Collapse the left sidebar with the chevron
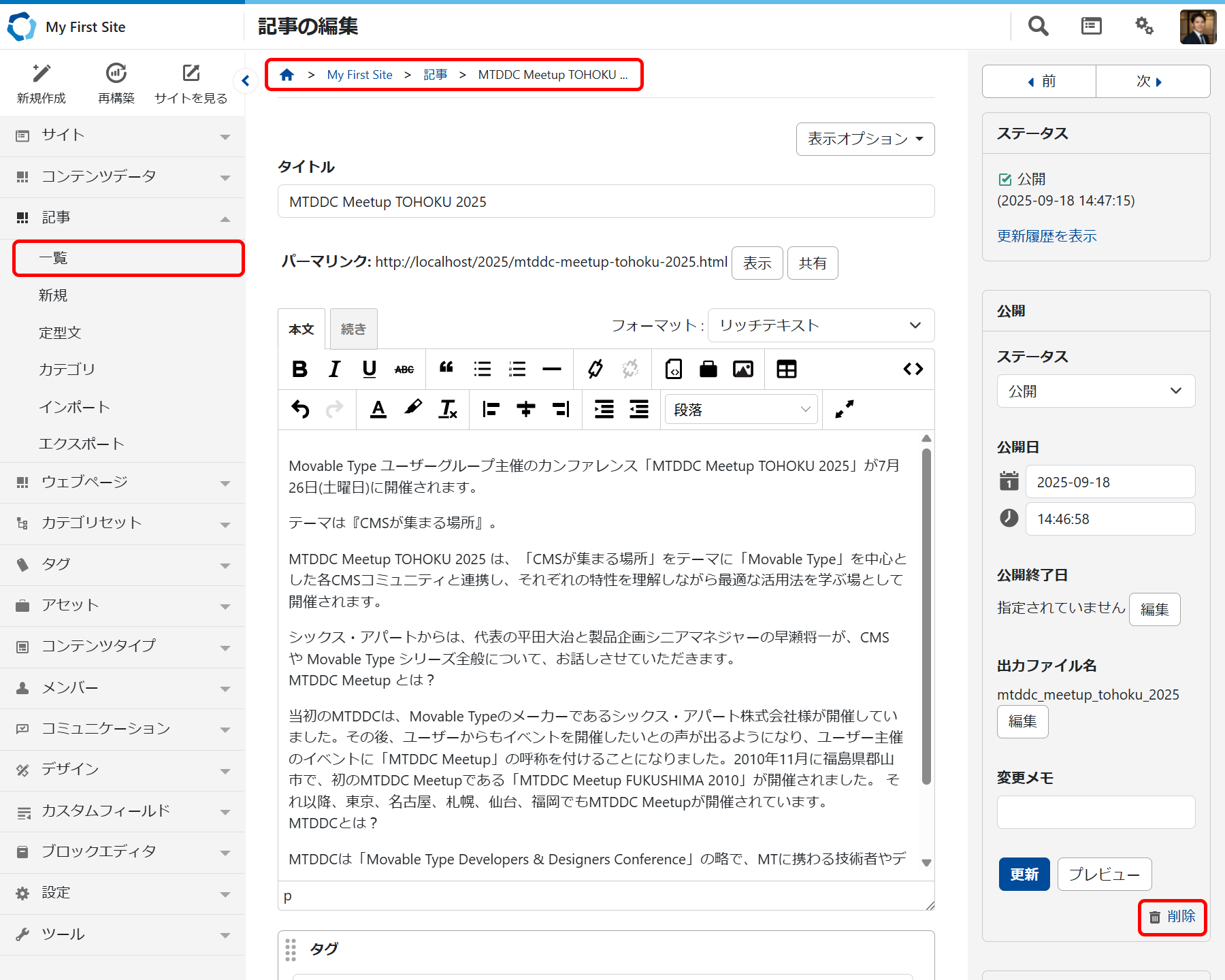This screenshot has height=980, width=1225. 246,81
